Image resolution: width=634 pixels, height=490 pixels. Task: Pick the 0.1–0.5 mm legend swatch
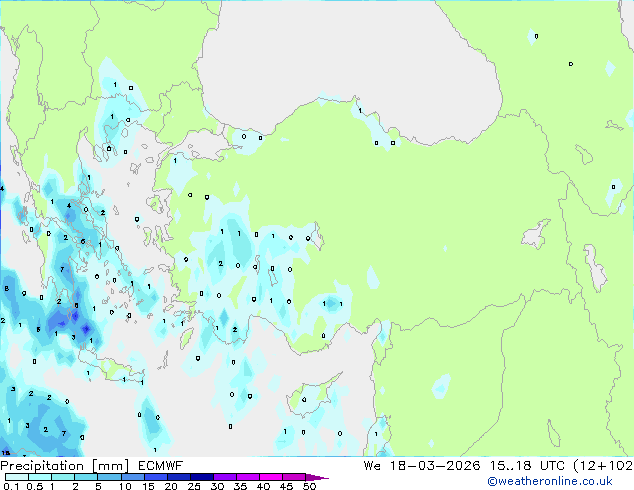(x=17, y=477)
